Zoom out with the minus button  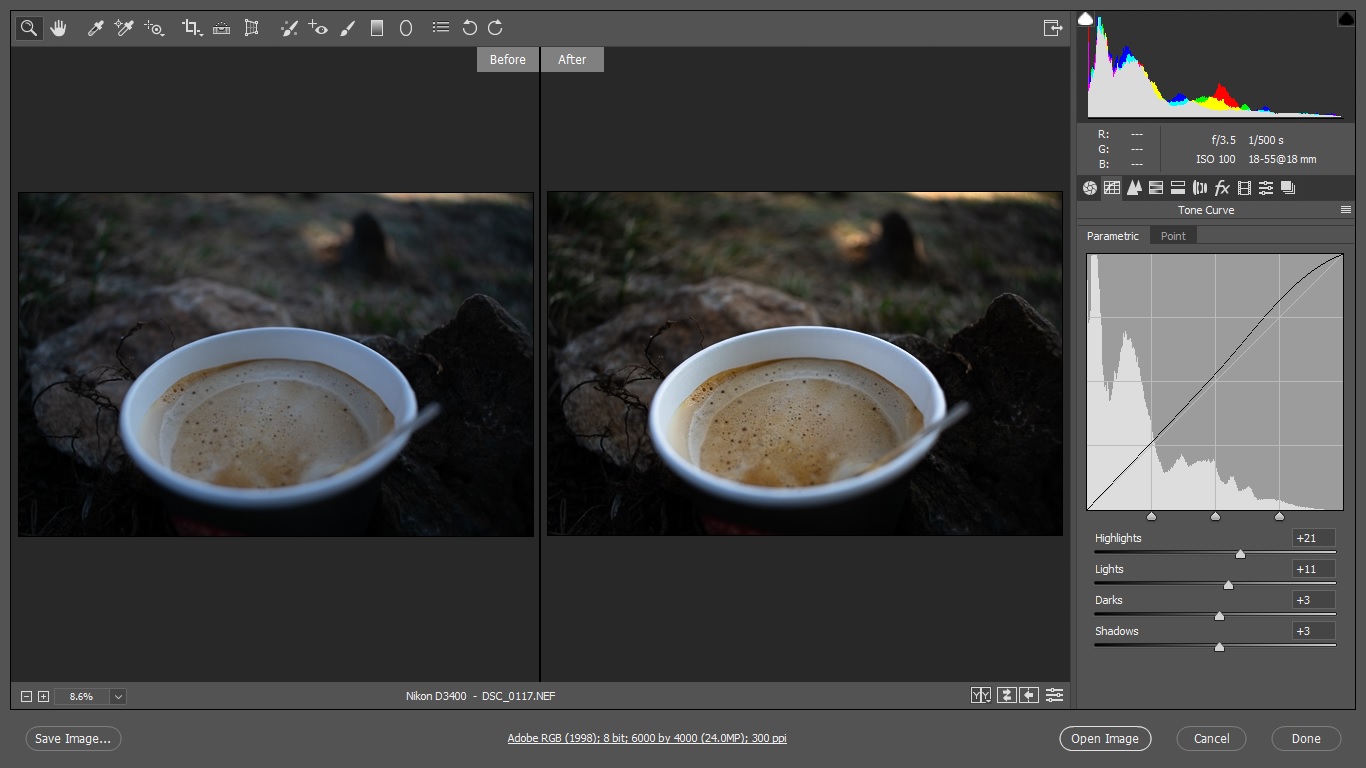[x=27, y=696]
